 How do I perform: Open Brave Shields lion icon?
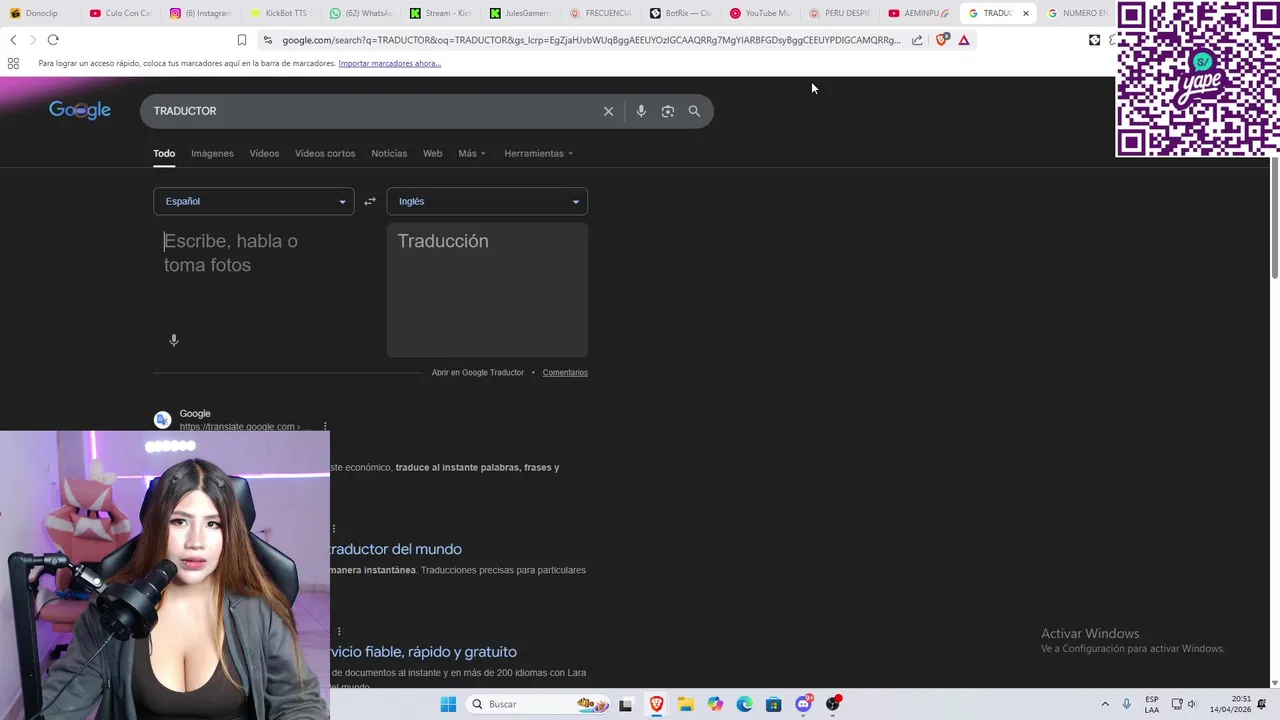tap(941, 40)
